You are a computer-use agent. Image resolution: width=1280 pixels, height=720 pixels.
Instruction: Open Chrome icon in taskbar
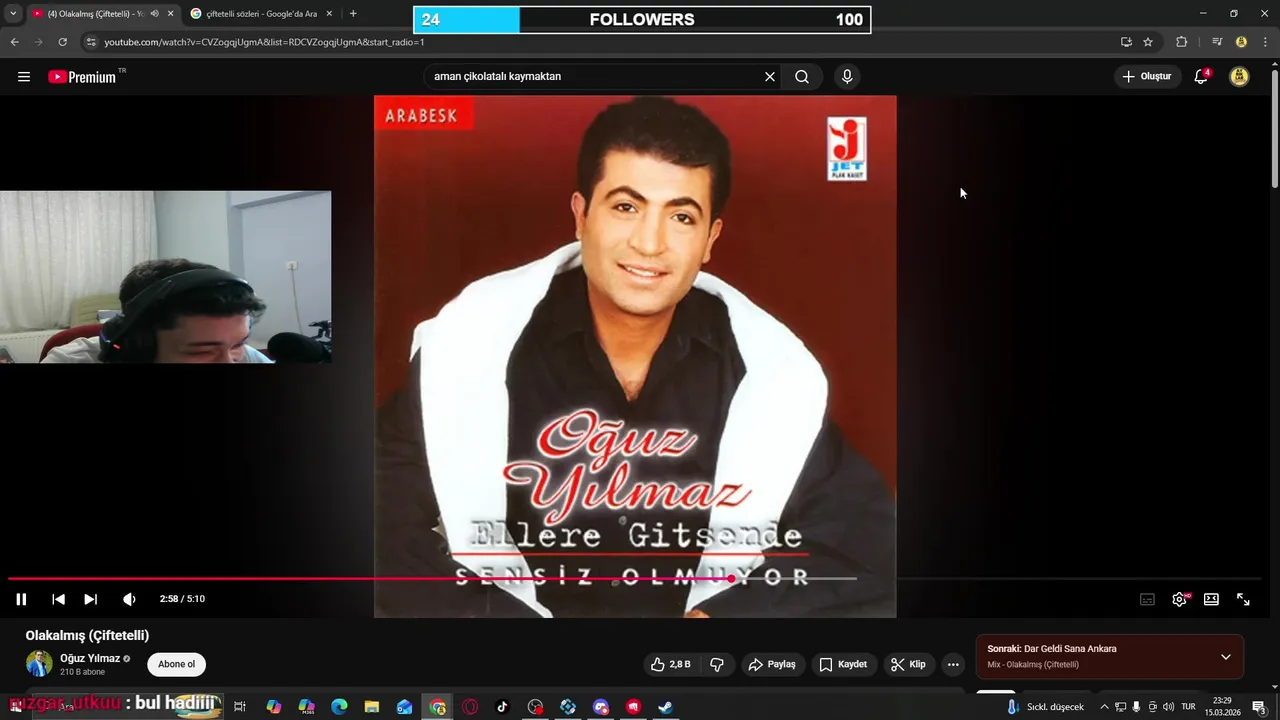click(x=437, y=707)
